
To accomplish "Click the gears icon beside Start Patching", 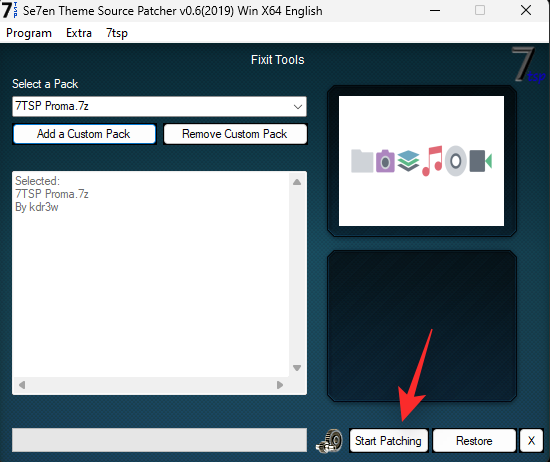I will click(329, 441).
